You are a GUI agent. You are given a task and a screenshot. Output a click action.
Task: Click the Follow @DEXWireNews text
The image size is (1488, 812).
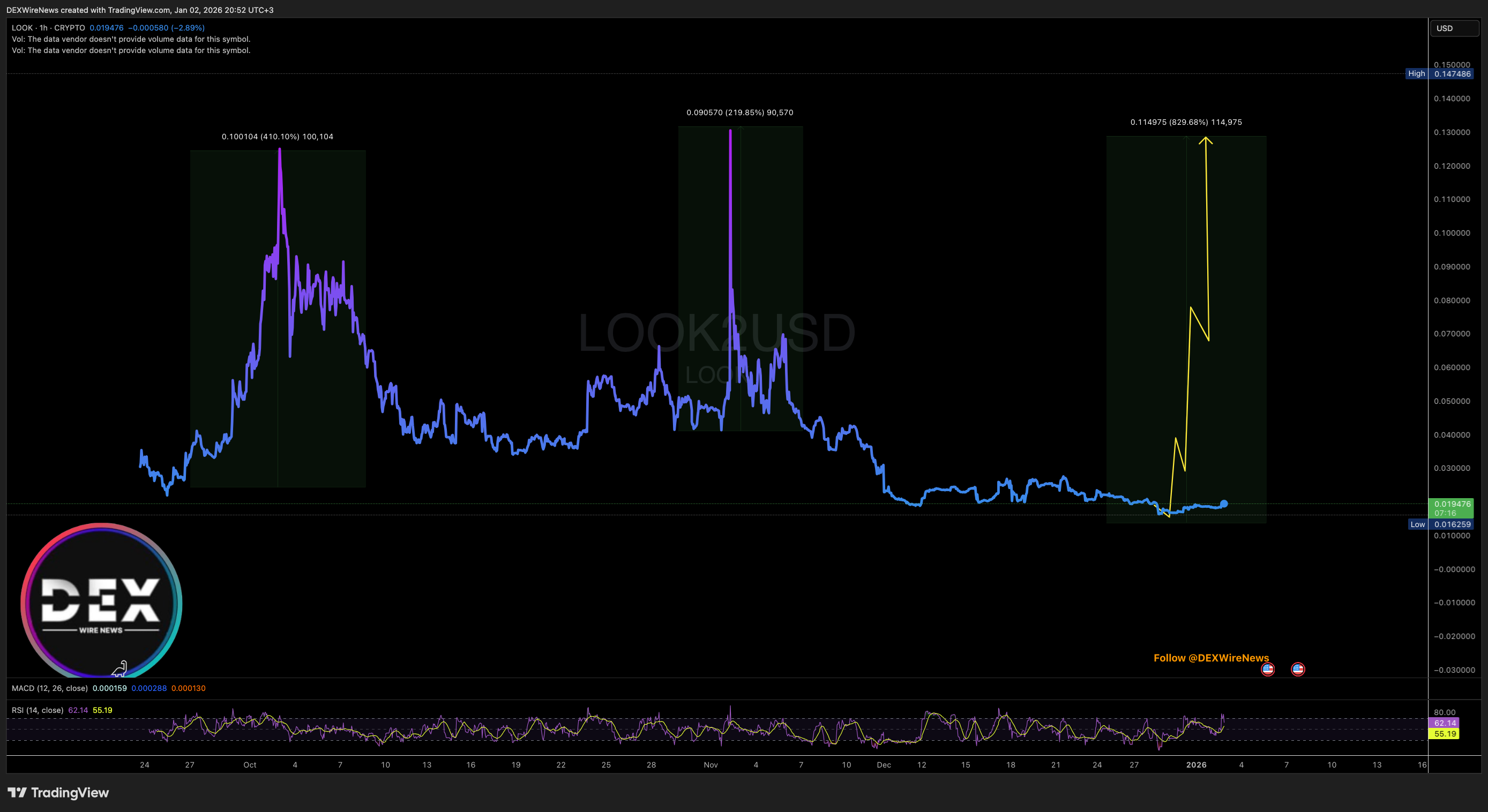click(x=1211, y=658)
